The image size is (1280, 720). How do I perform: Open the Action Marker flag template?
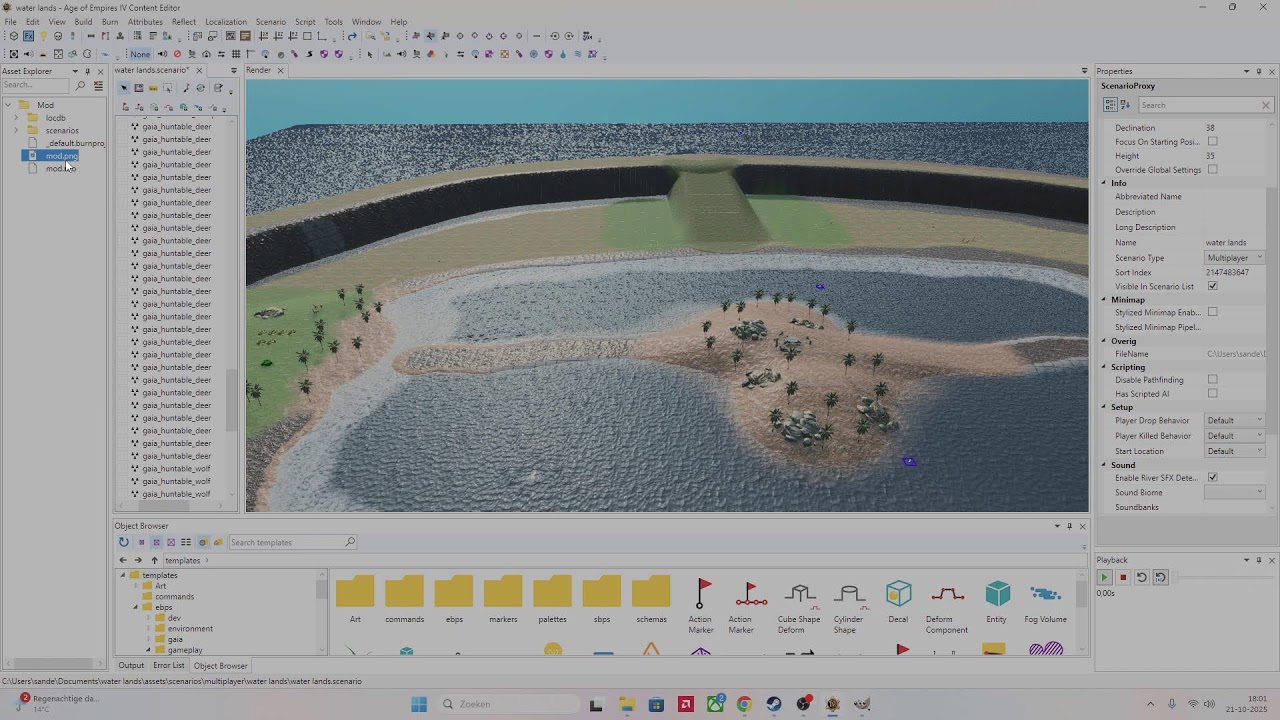click(700, 605)
